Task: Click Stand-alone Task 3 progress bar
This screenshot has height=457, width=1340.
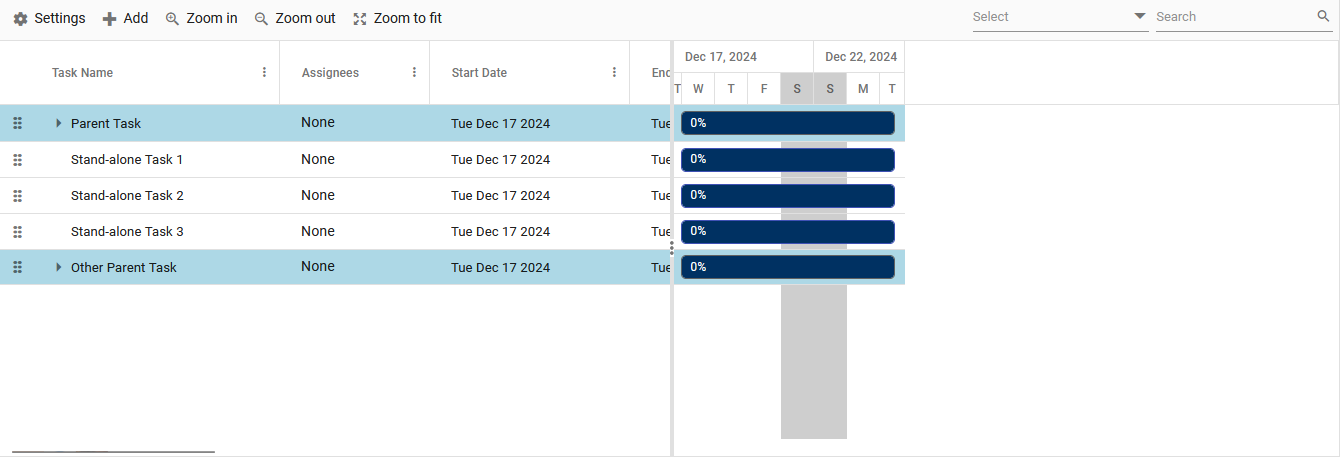Action: point(787,231)
